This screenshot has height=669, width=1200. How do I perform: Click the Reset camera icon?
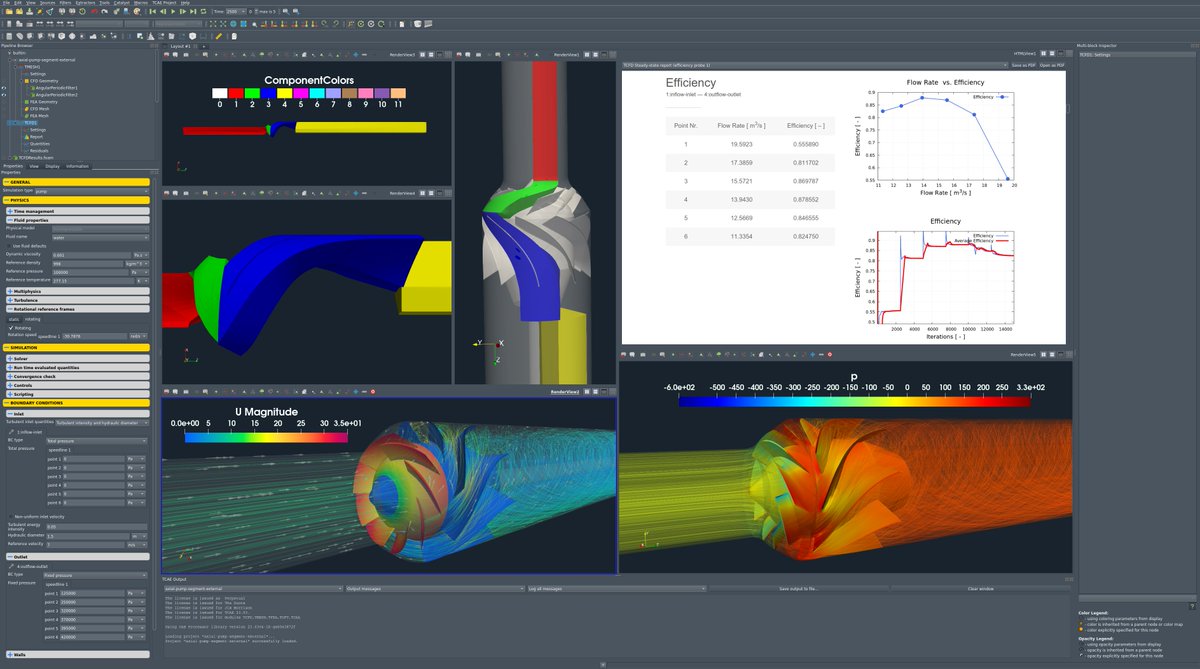(213, 23)
